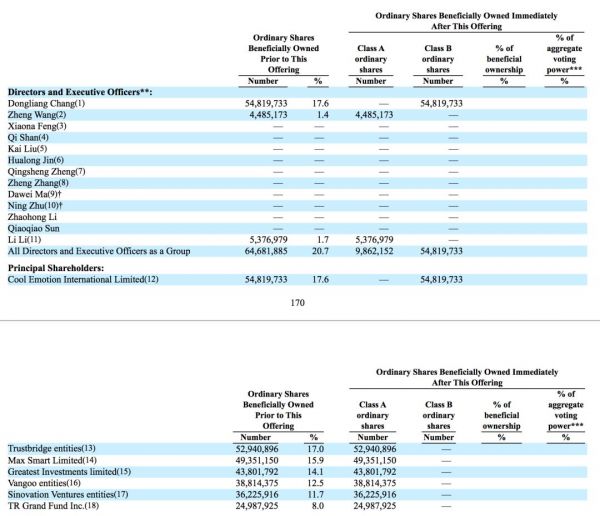Click Greatest Investments limited(15) row label
Screen dimensions: 600x516
(x=65, y=472)
